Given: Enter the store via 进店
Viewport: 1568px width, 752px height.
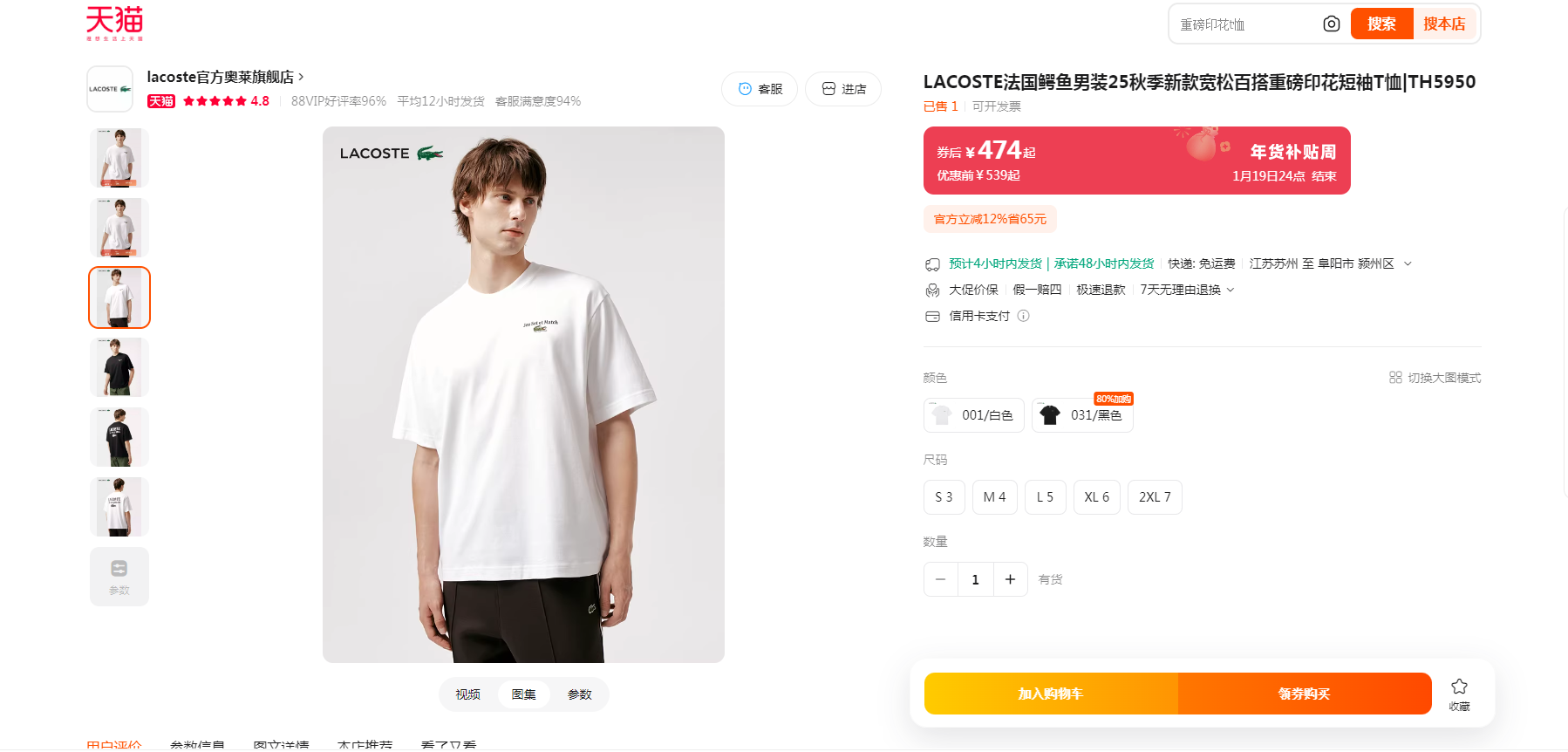Looking at the screenshot, I should click(x=842, y=89).
